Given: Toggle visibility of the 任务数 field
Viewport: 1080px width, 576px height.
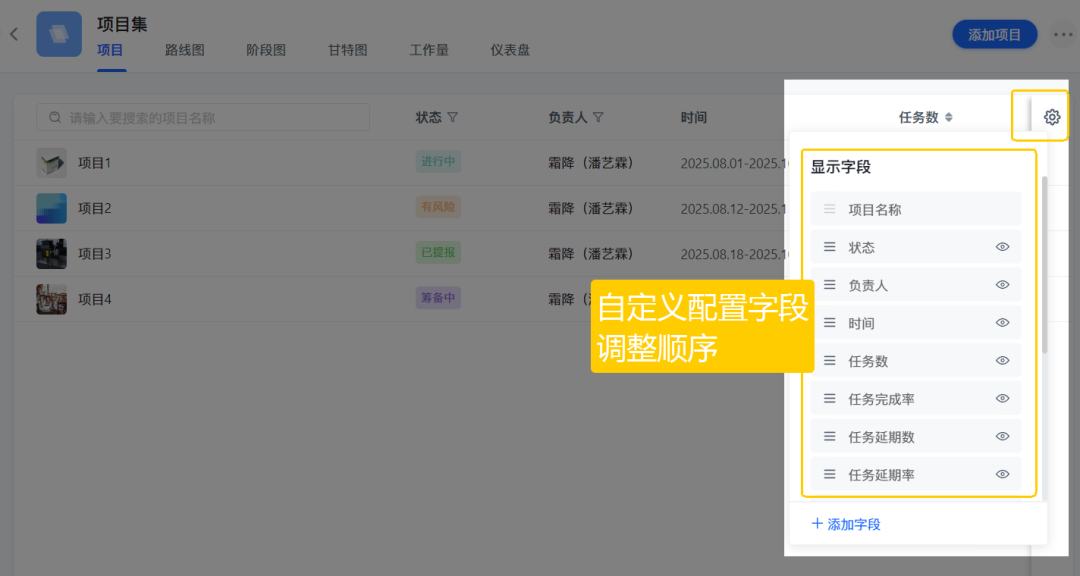Looking at the screenshot, I should point(1002,361).
